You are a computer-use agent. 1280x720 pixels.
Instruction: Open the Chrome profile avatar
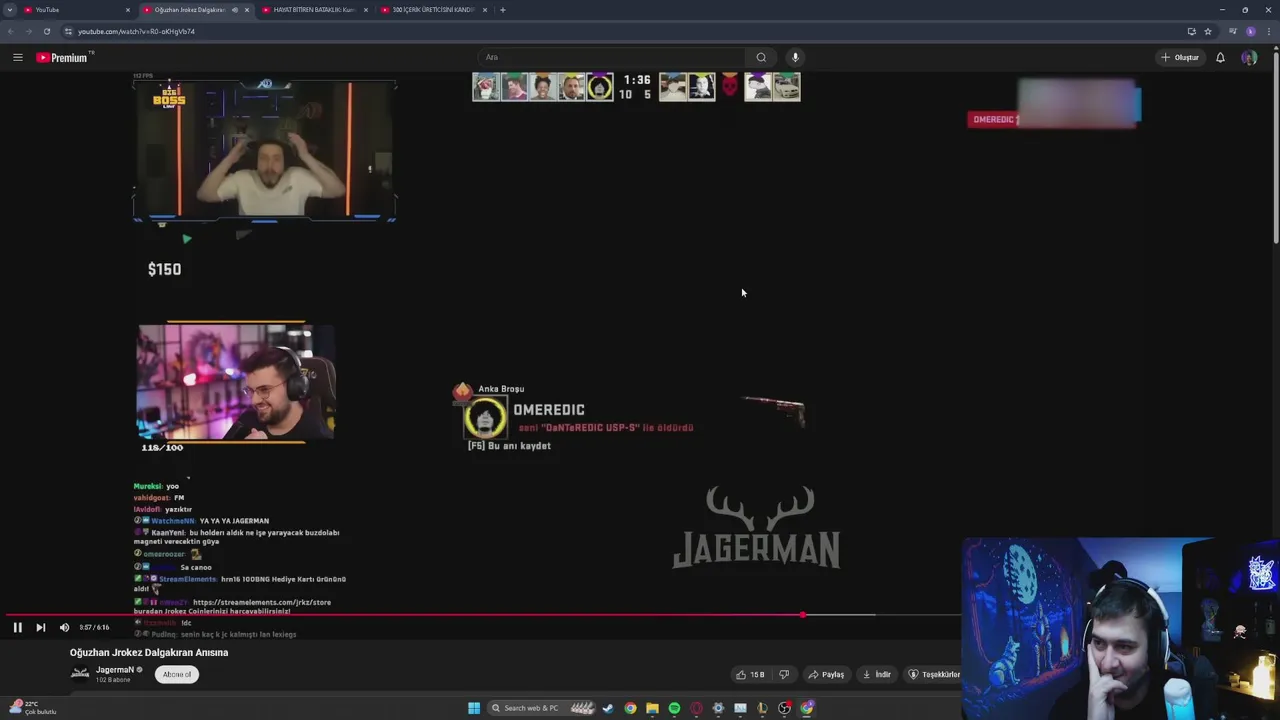(1251, 31)
